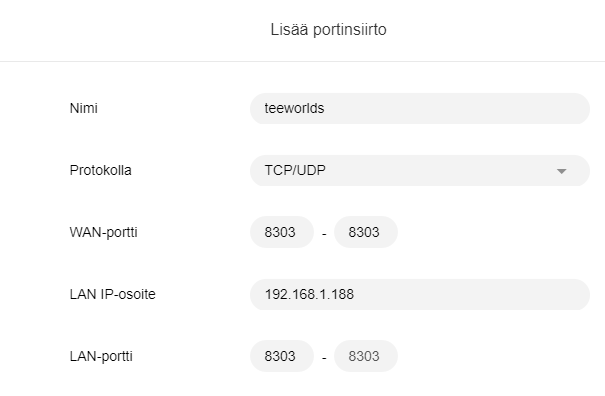
Task: Focus the WAN-portti start port field
Action: click(x=282, y=232)
